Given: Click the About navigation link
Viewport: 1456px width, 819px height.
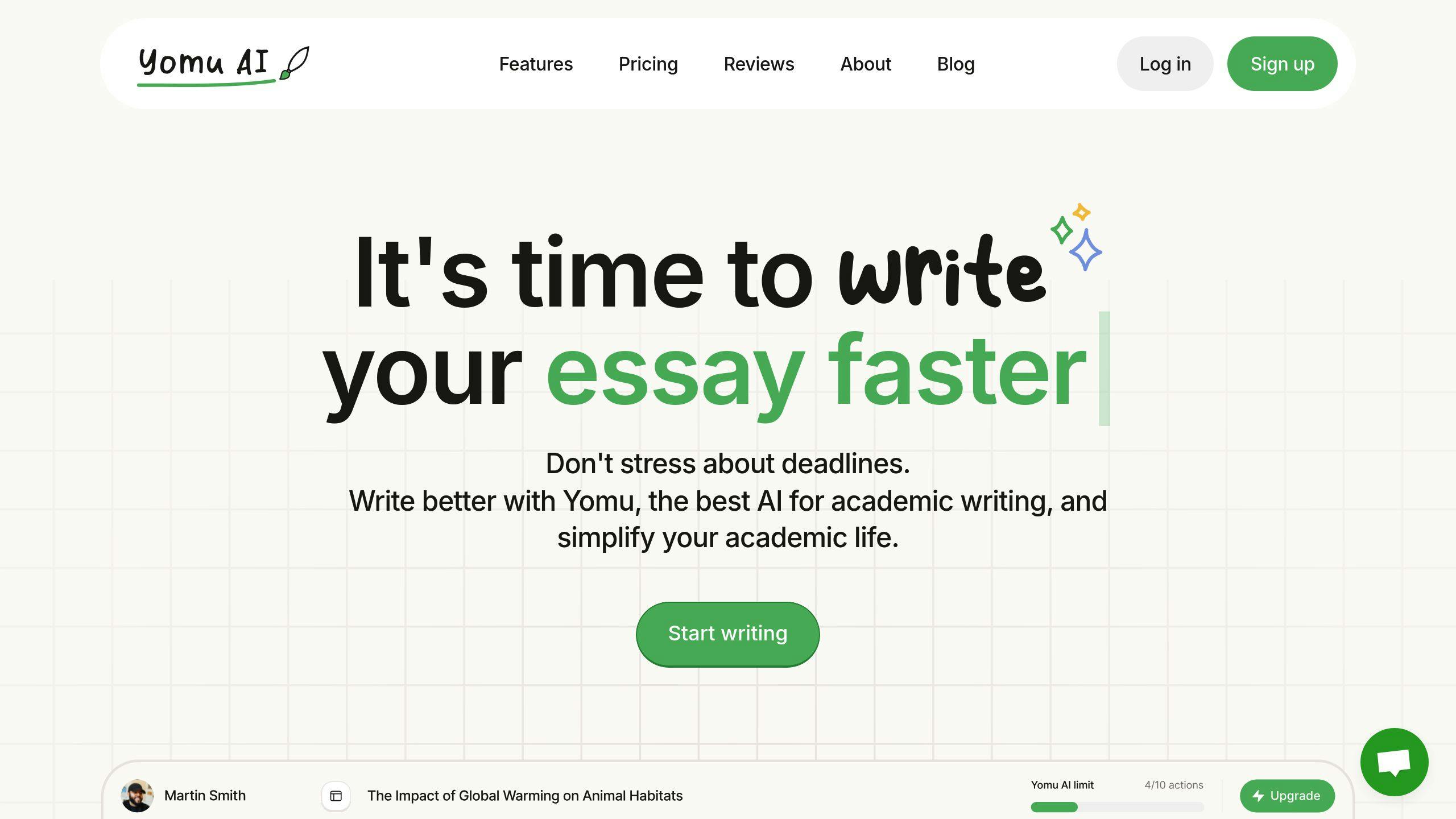Looking at the screenshot, I should pyautogui.click(x=865, y=63).
